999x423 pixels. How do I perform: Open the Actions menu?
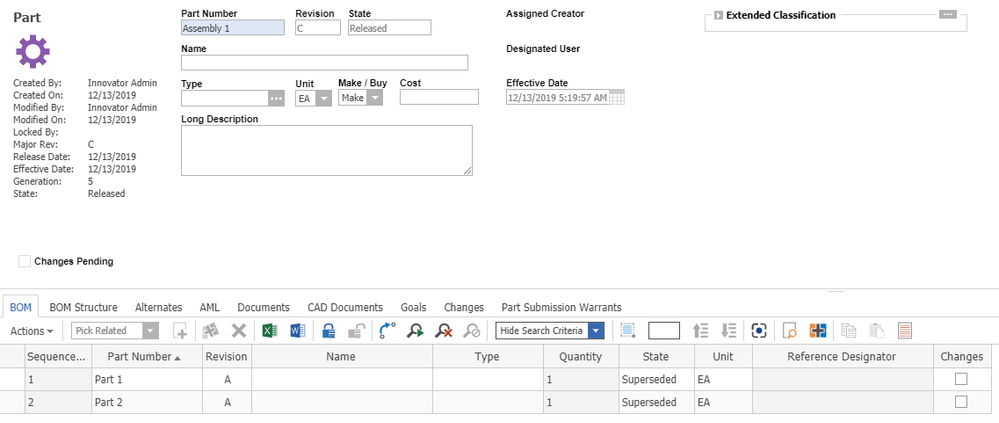tap(30, 331)
